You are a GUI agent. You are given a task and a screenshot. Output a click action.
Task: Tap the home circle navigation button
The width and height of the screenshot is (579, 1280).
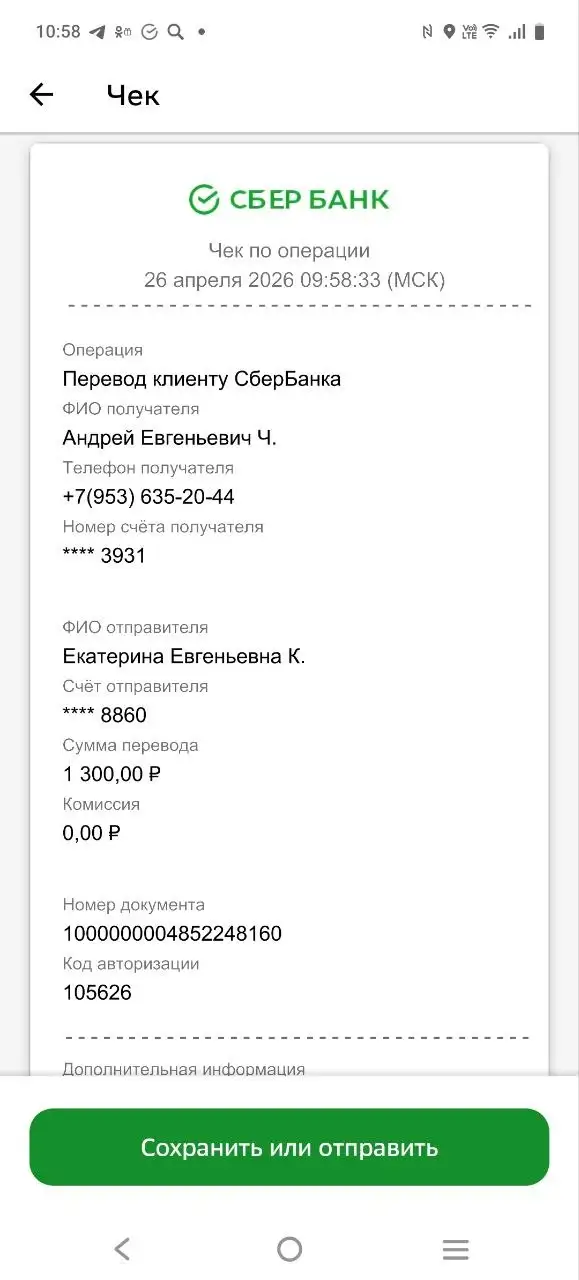point(289,1248)
